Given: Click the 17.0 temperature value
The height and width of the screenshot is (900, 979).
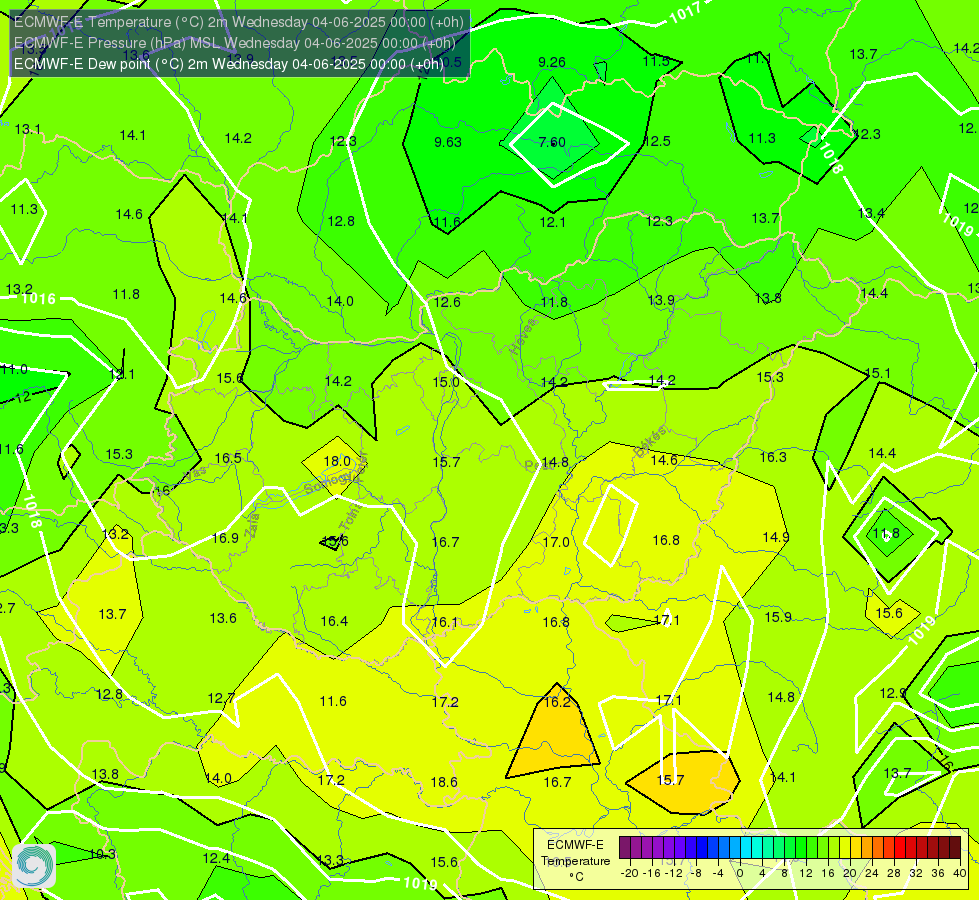Looking at the screenshot, I should (x=556, y=541).
